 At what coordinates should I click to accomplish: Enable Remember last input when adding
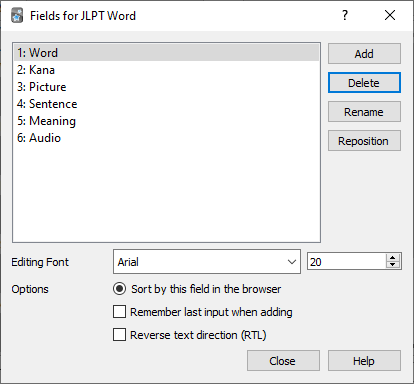click(x=119, y=312)
